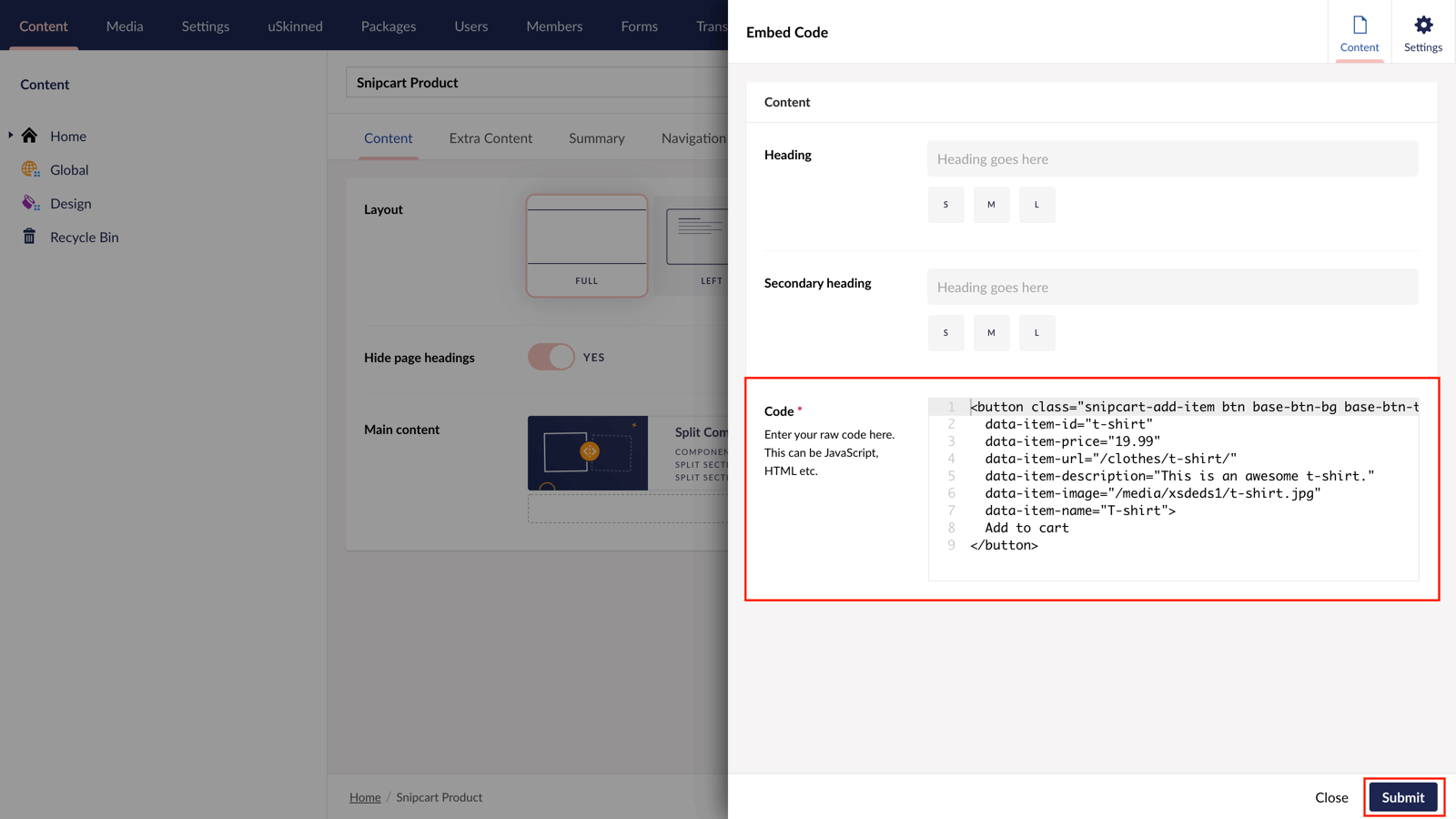Switch to Settings gear in Embed Code panel
1456x819 pixels.
coord(1421,31)
